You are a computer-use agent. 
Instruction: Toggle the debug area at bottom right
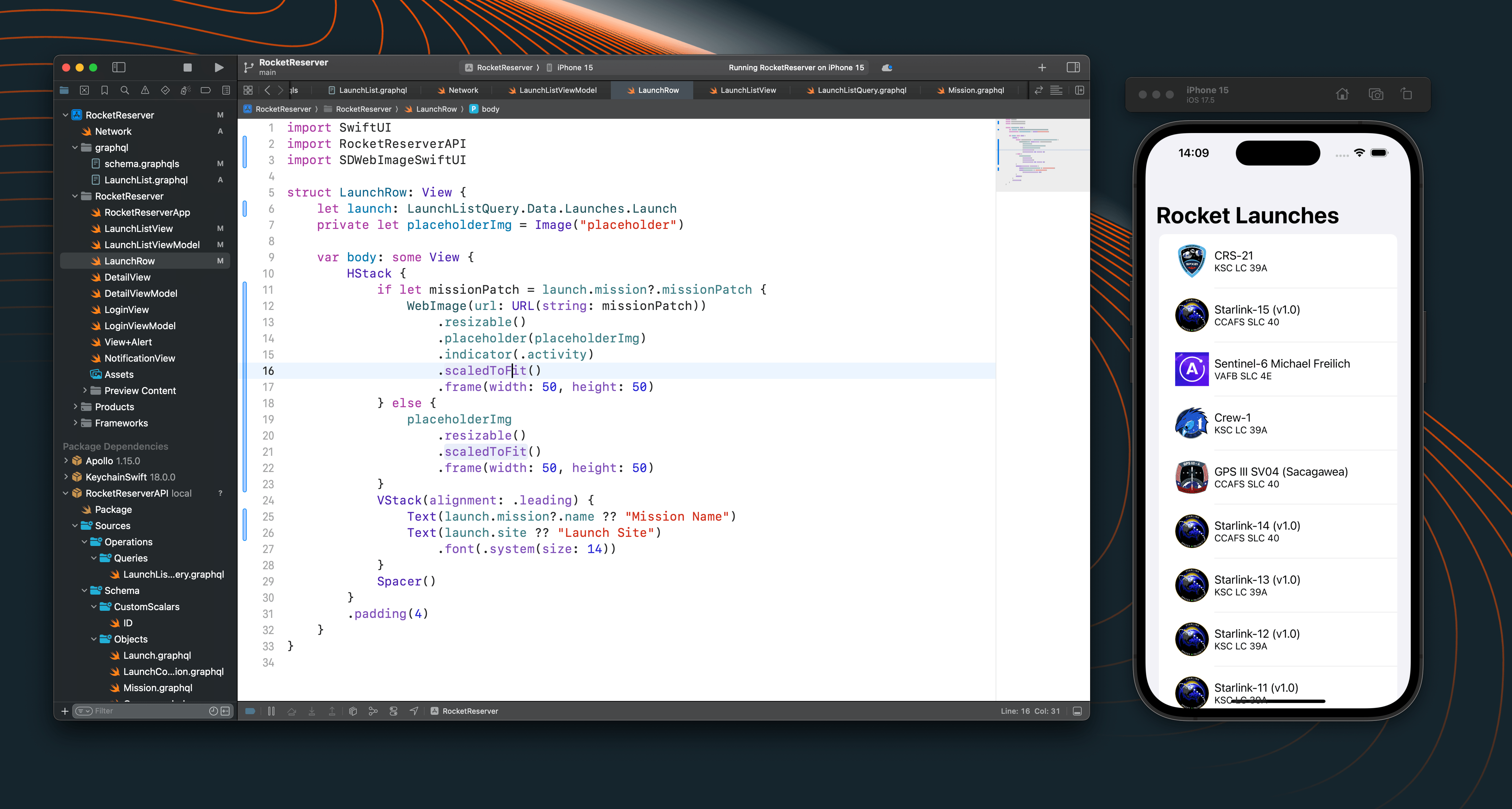(x=1077, y=711)
